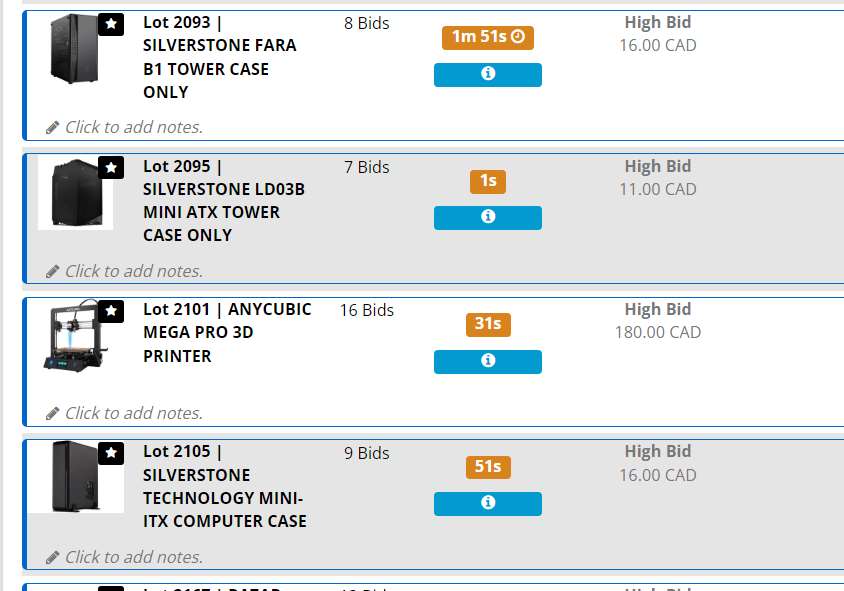This screenshot has height=591, width=844.
Task: Unstar Lot 2105 Silverstone Mini-ITX case
Action: coord(112,454)
